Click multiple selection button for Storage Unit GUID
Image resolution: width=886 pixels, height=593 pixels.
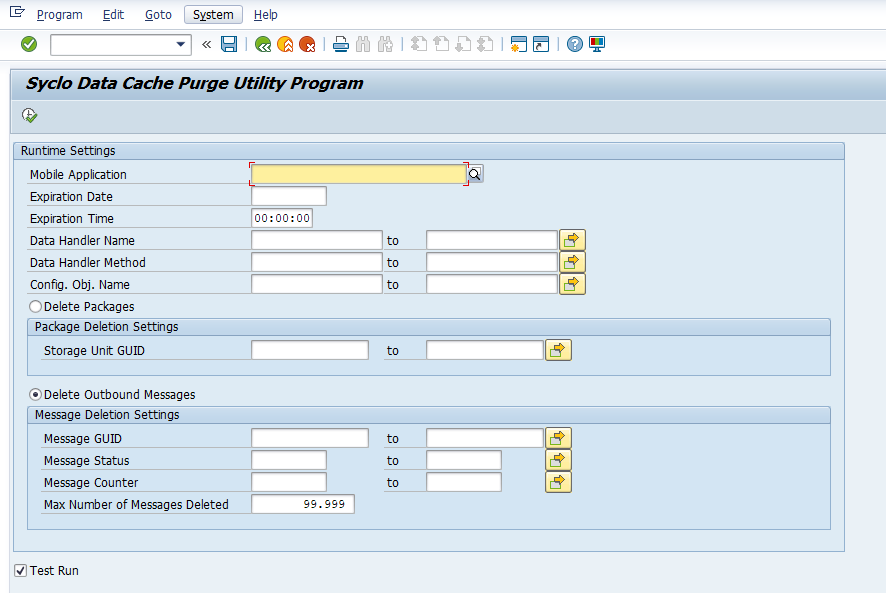tap(558, 350)
